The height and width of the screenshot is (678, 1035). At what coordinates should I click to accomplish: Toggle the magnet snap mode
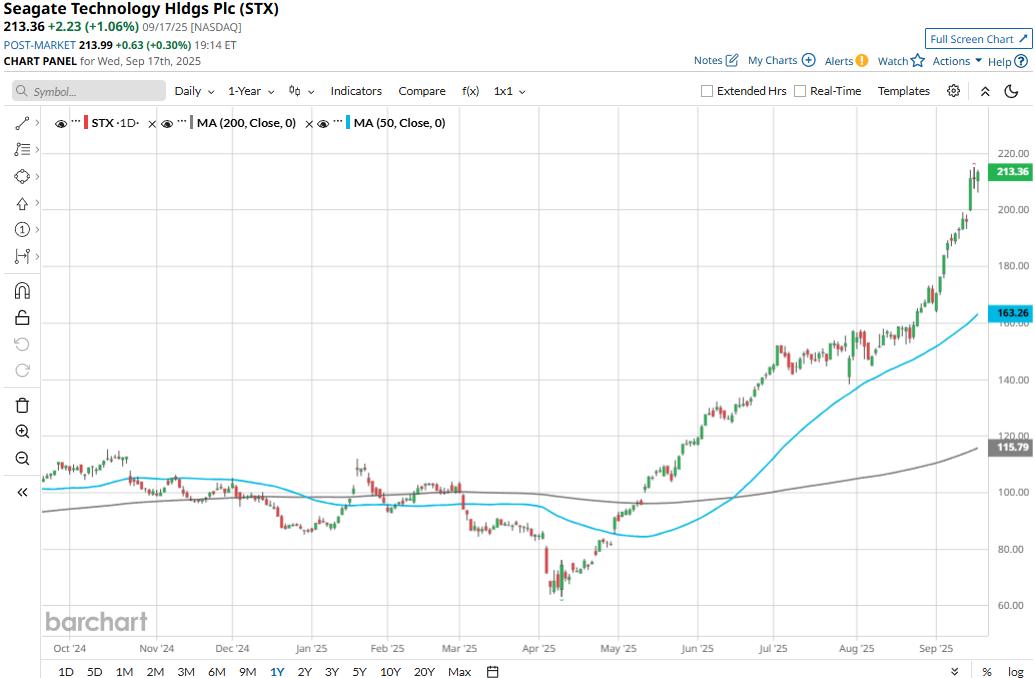coord(22,291)
